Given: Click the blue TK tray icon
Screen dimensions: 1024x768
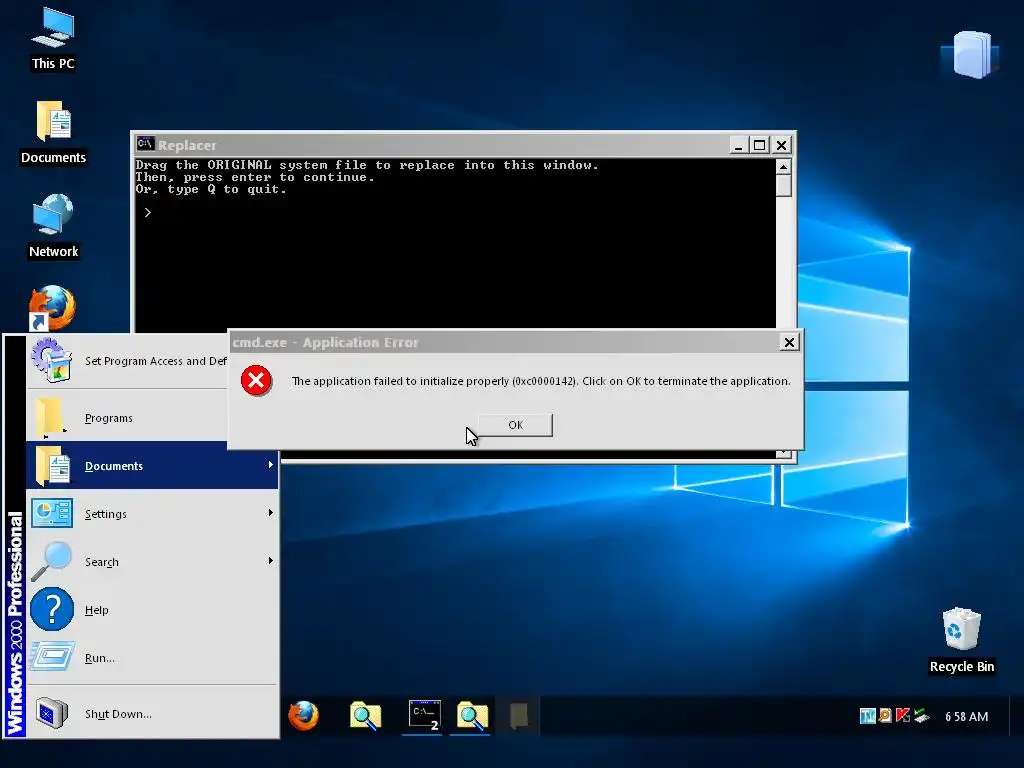Looking at the screenshot, I should click(867, 716).
